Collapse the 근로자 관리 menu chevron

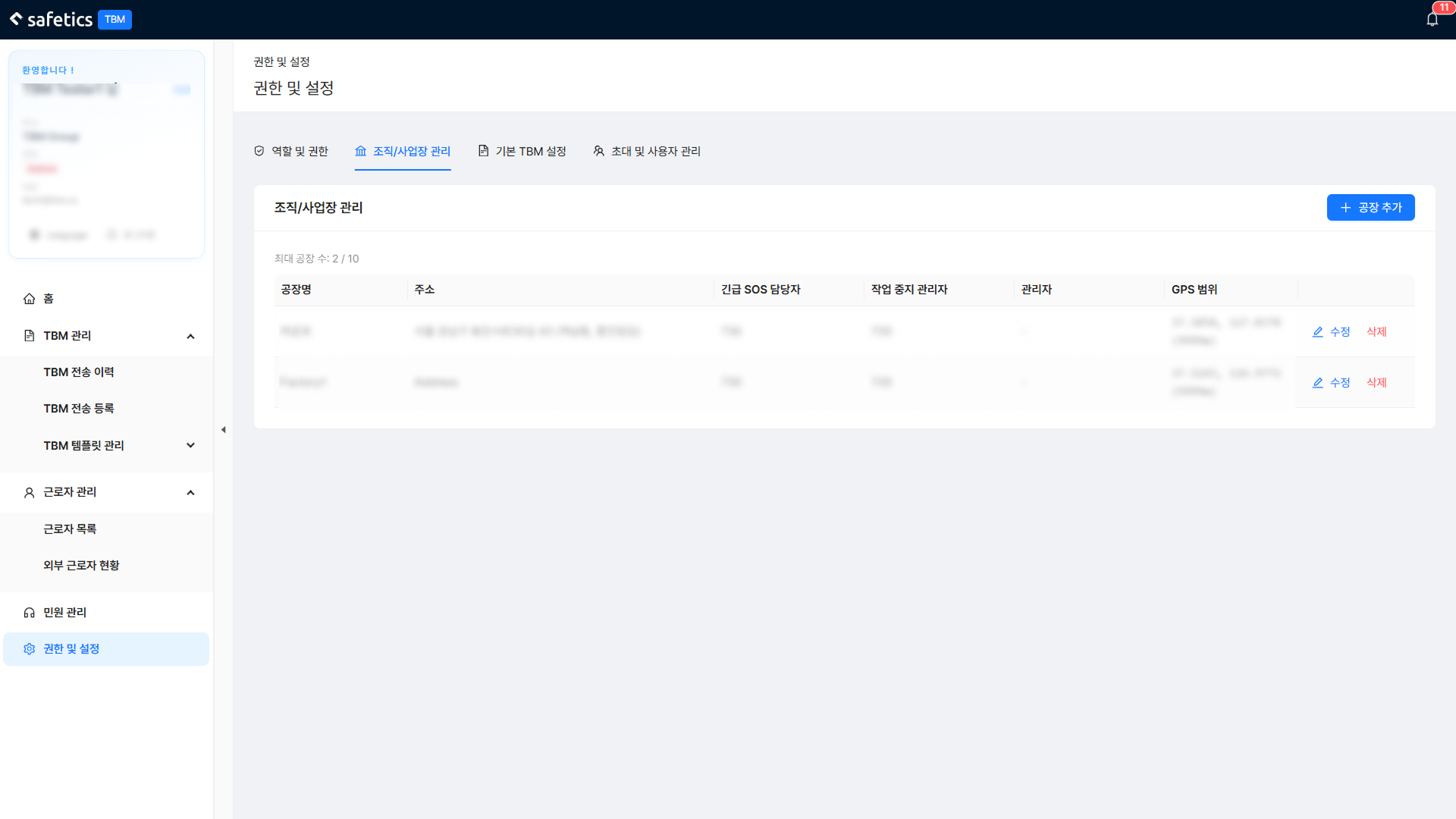coord(190,493)
